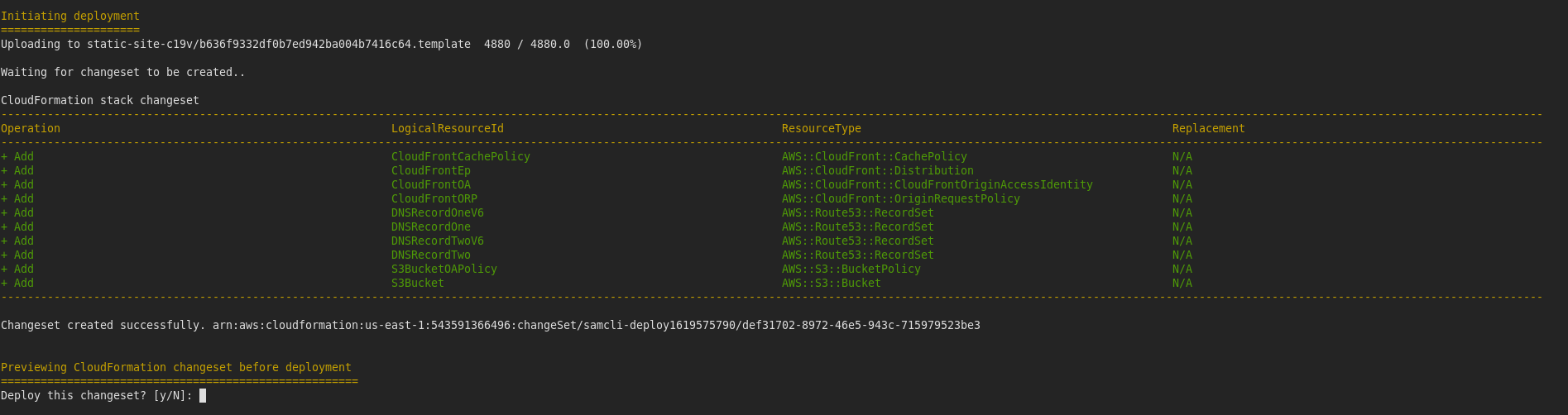Click the LogicalResourceId column header
This screenshot has height=415, width=1568.
pos(447,129)
